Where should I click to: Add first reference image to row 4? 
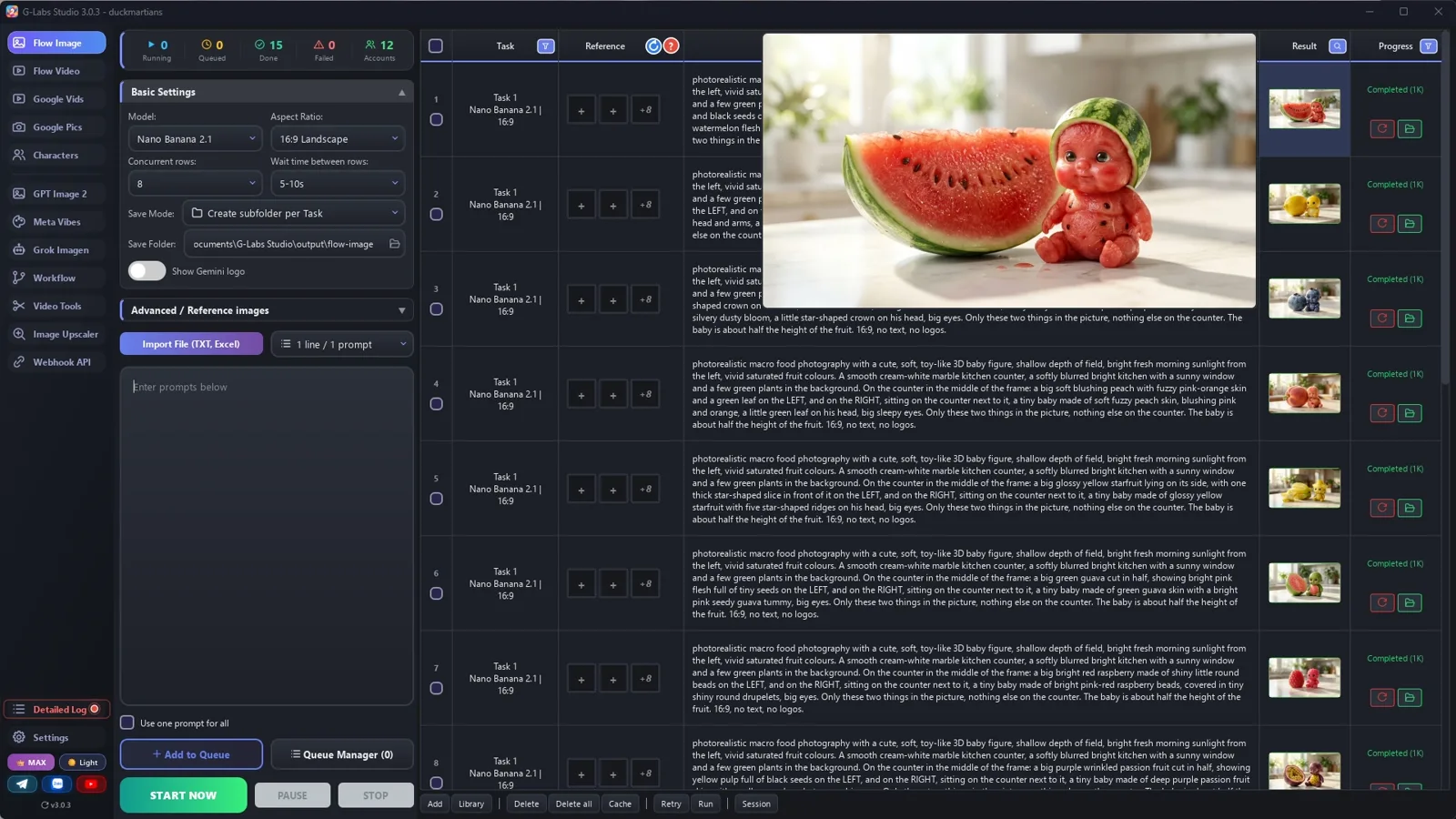point(581,395)
